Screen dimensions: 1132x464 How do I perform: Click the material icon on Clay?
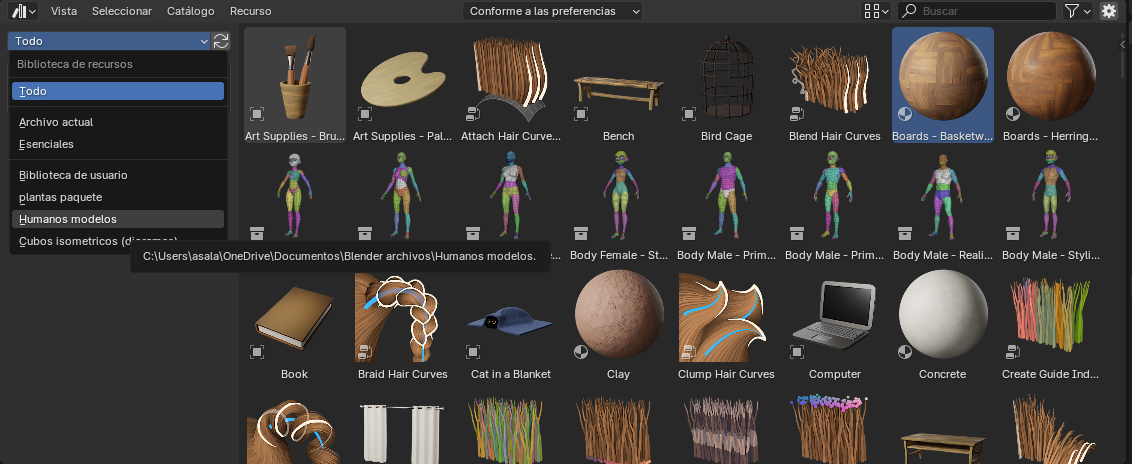pos(581,351)
